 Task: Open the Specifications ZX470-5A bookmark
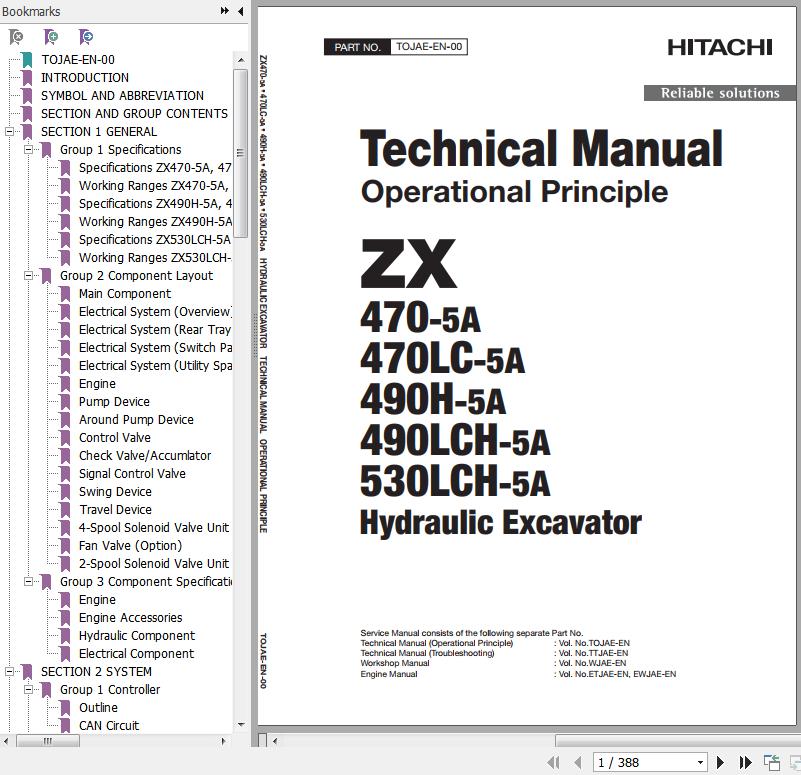point(155,167)
